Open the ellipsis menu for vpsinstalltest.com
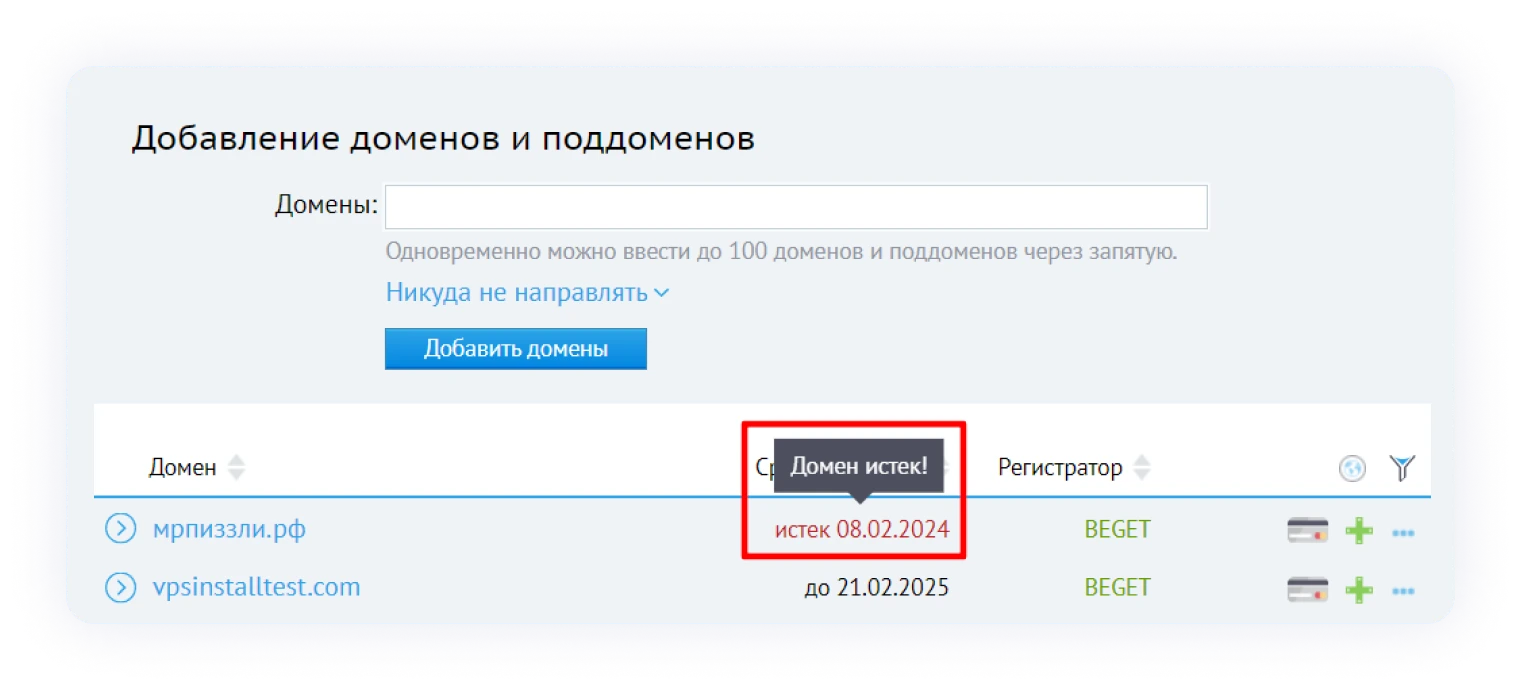The width and height of the screenshot is (1521, 690). [x=1403, y=591]
